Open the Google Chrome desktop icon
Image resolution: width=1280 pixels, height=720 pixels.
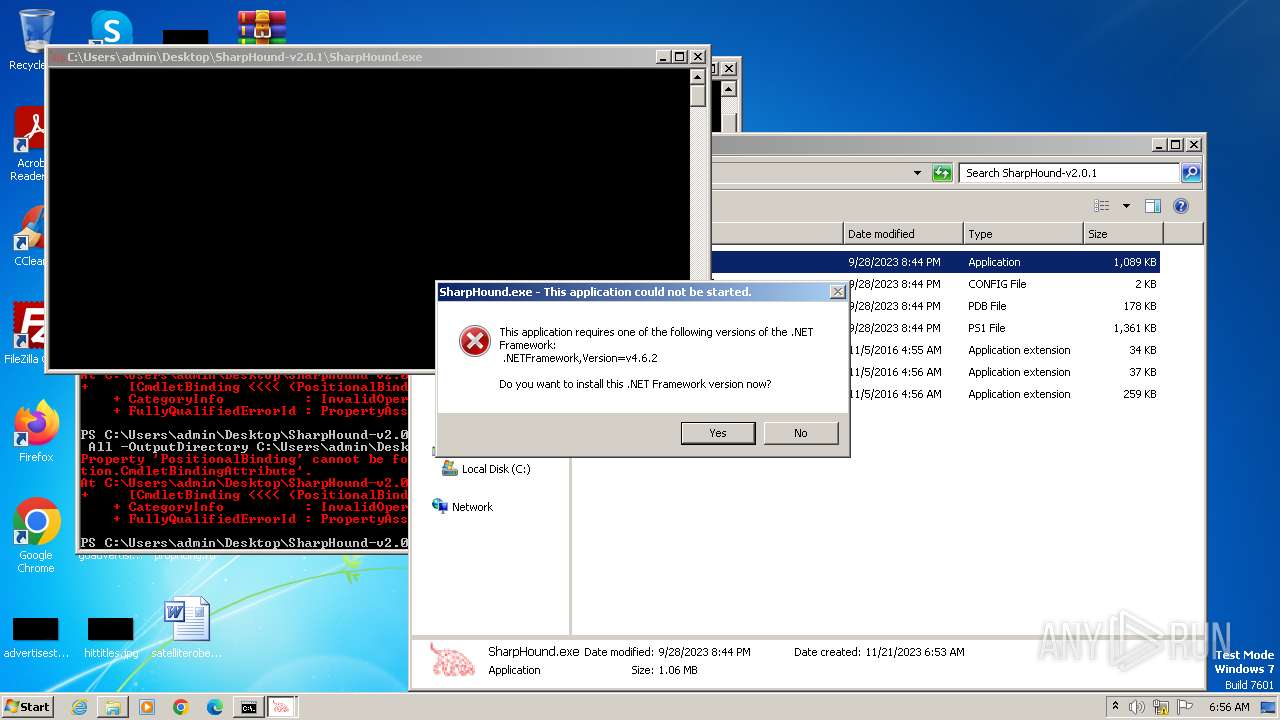click(x=36, y=535)
